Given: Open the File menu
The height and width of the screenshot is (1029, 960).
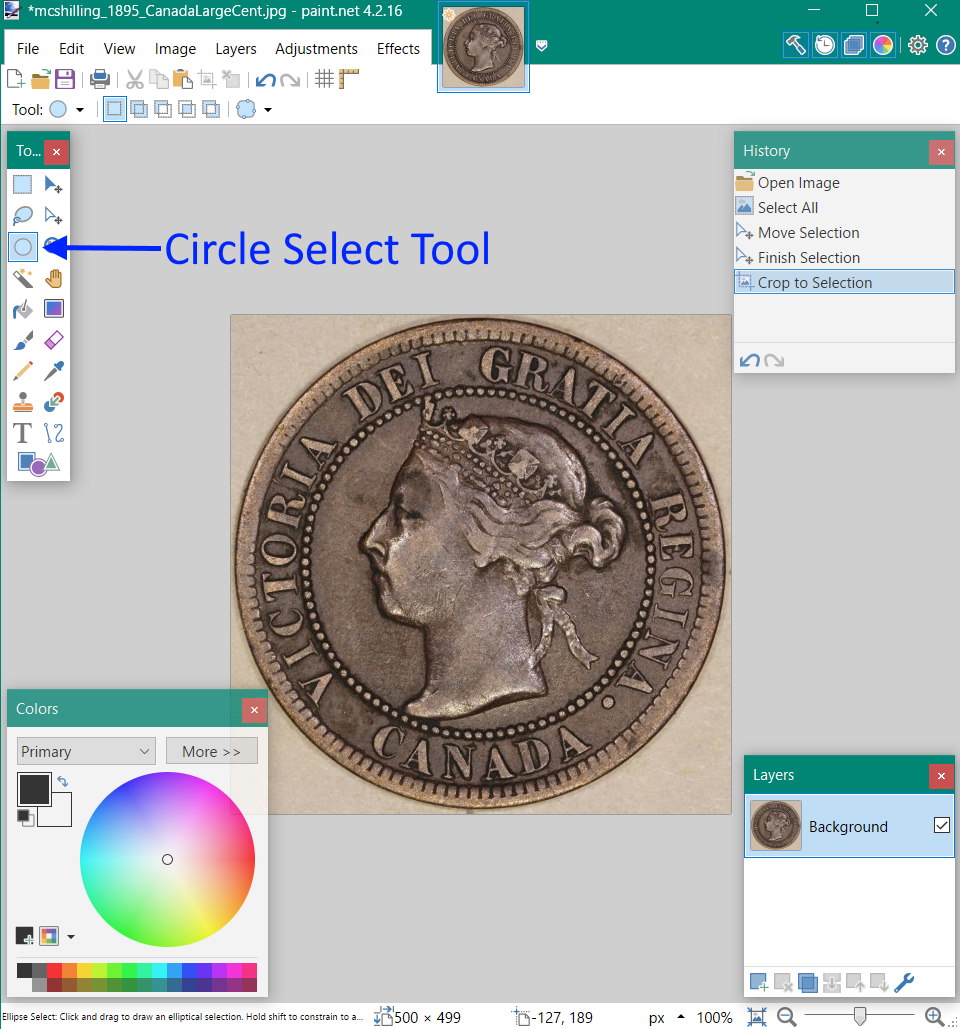Looking at the screenshot, I should (x=28, y=49).
